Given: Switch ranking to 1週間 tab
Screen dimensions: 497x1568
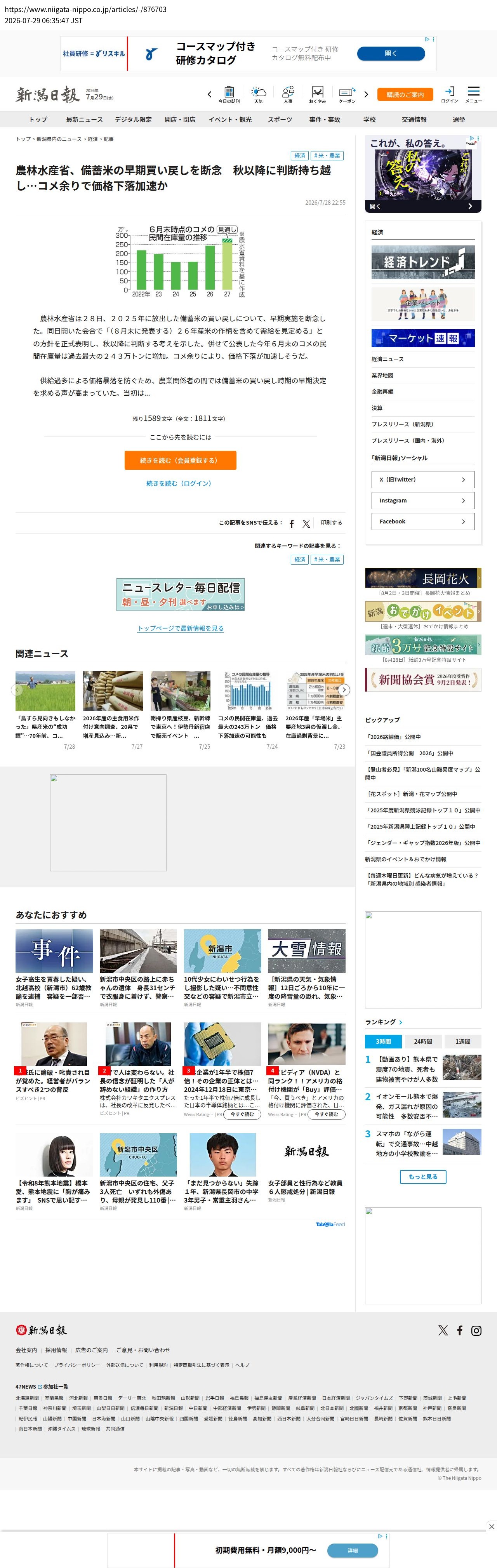Looking at the screenshot, I should (x=462, y=1041).
